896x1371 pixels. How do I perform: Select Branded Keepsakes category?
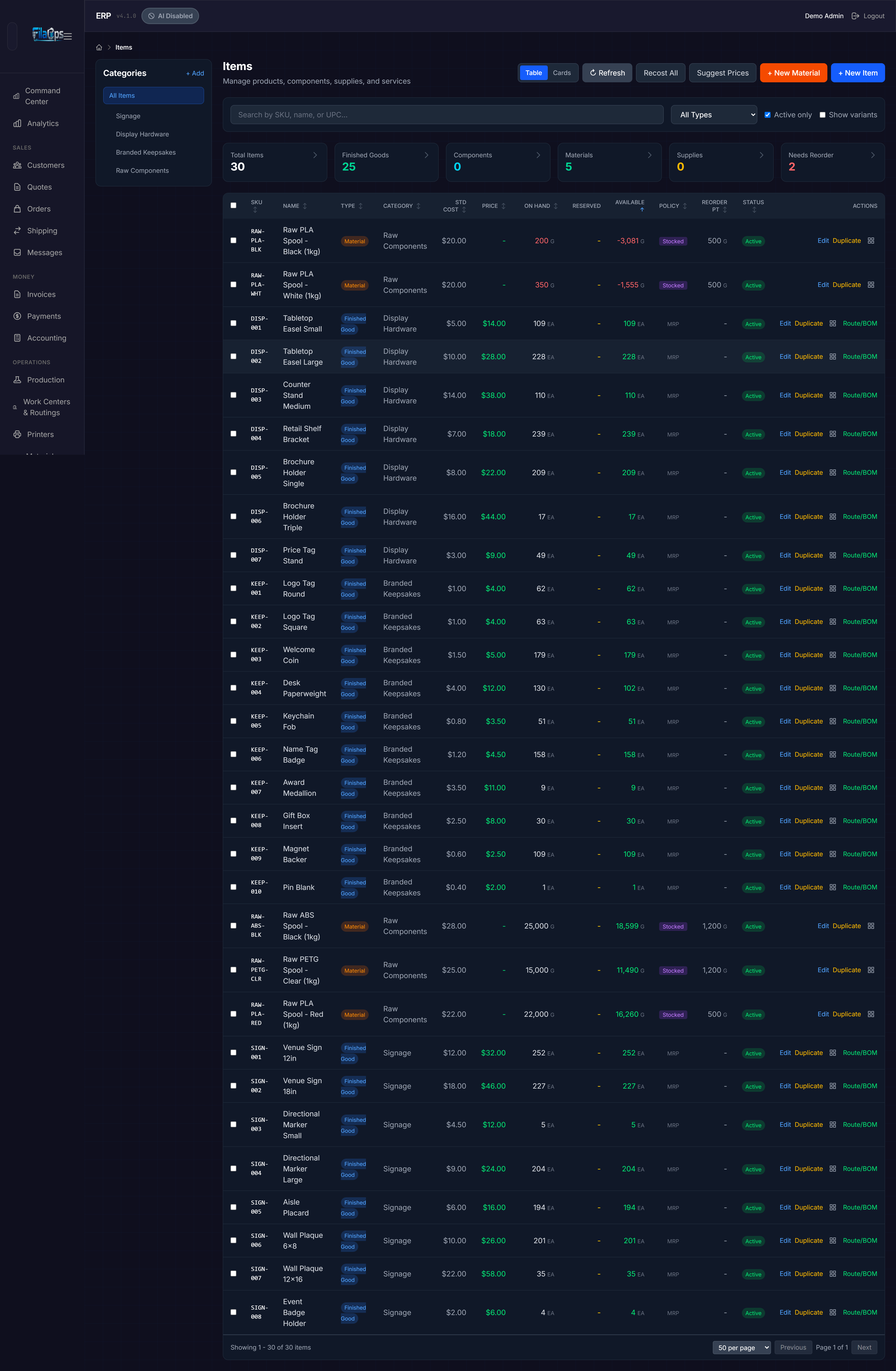pyautogui.click(x=146, y=153)
